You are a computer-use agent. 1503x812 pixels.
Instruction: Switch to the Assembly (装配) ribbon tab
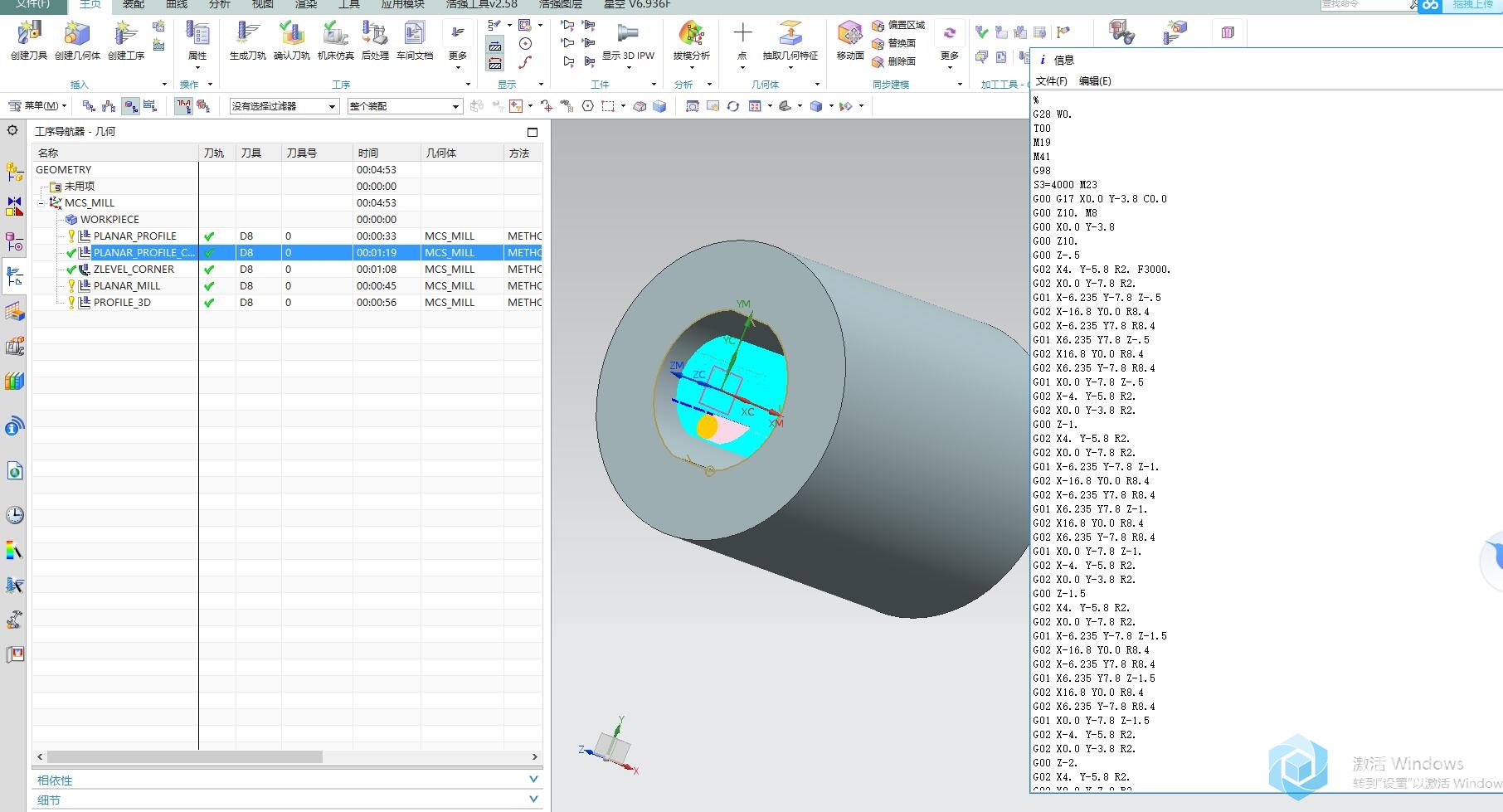coord(134,5)
